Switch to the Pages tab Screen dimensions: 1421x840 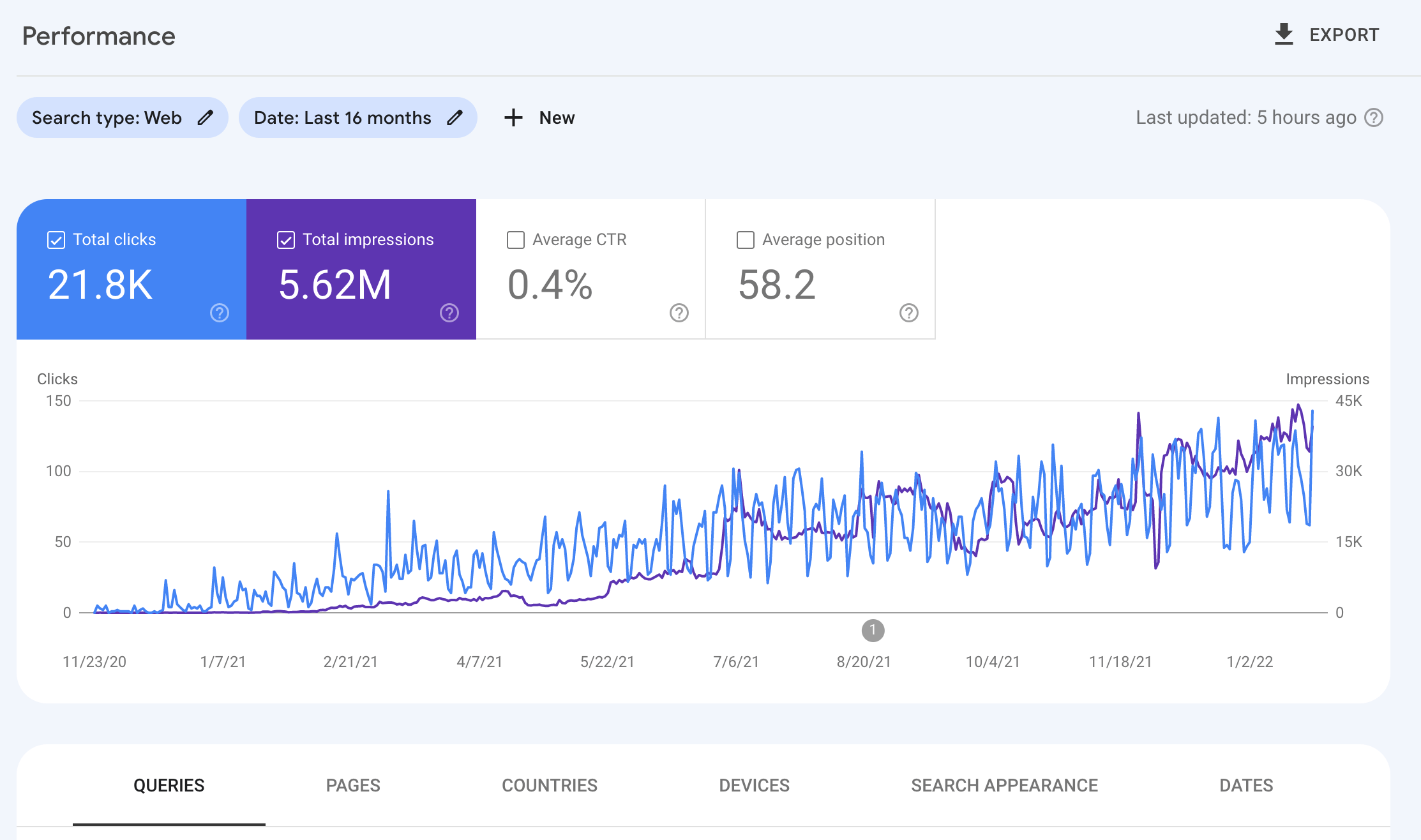[353, 785]
